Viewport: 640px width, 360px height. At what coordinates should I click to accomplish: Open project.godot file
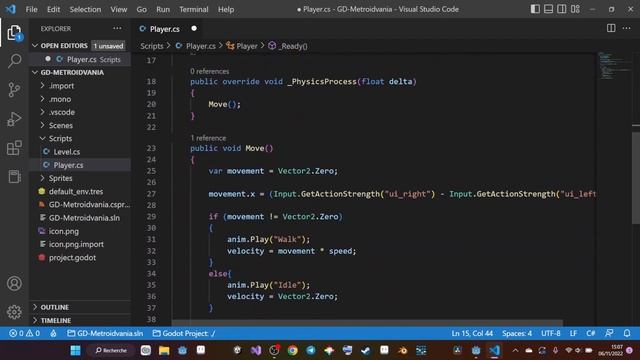coord(72,258)
